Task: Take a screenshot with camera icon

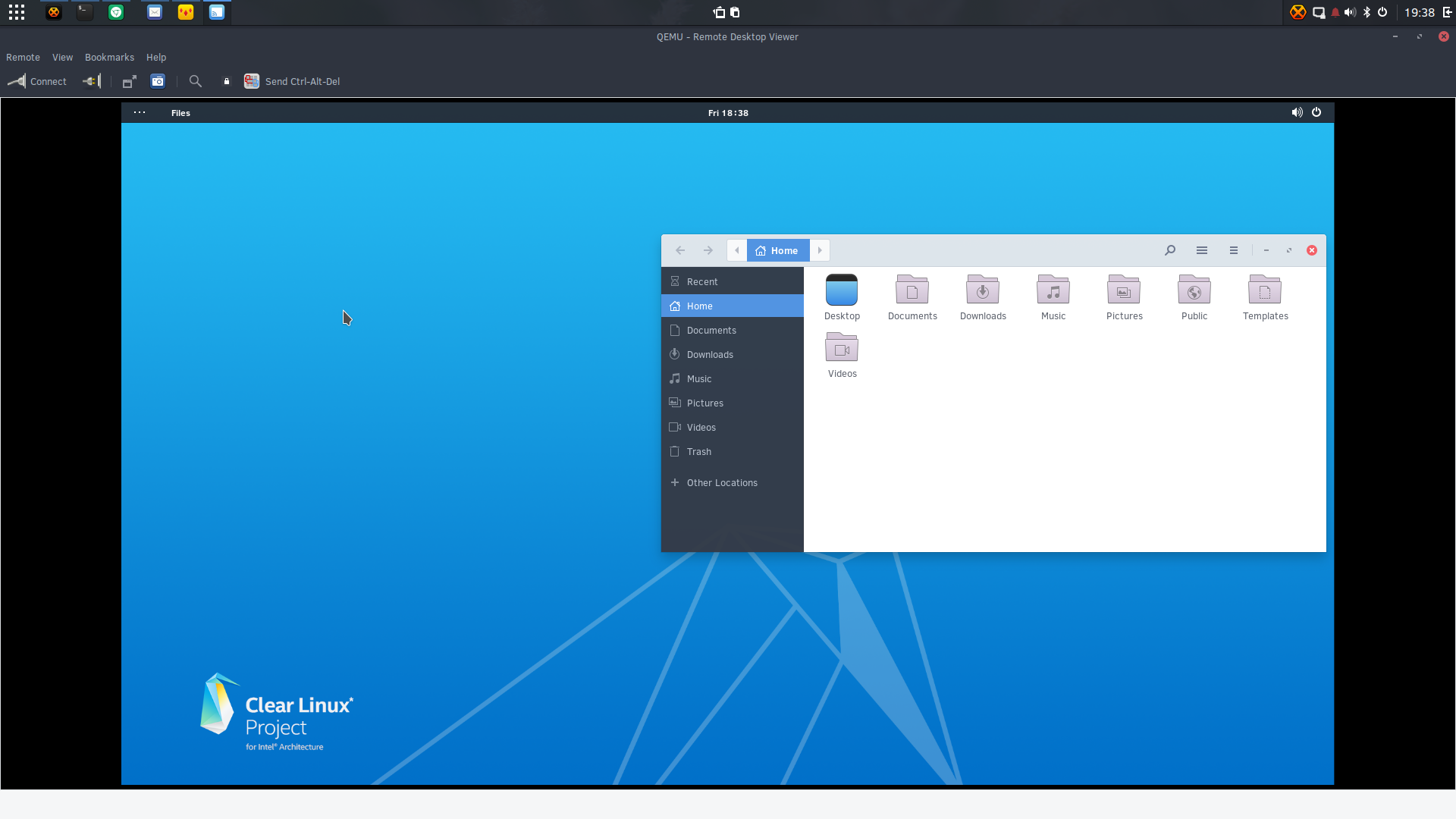Action: tap(158, 81)
